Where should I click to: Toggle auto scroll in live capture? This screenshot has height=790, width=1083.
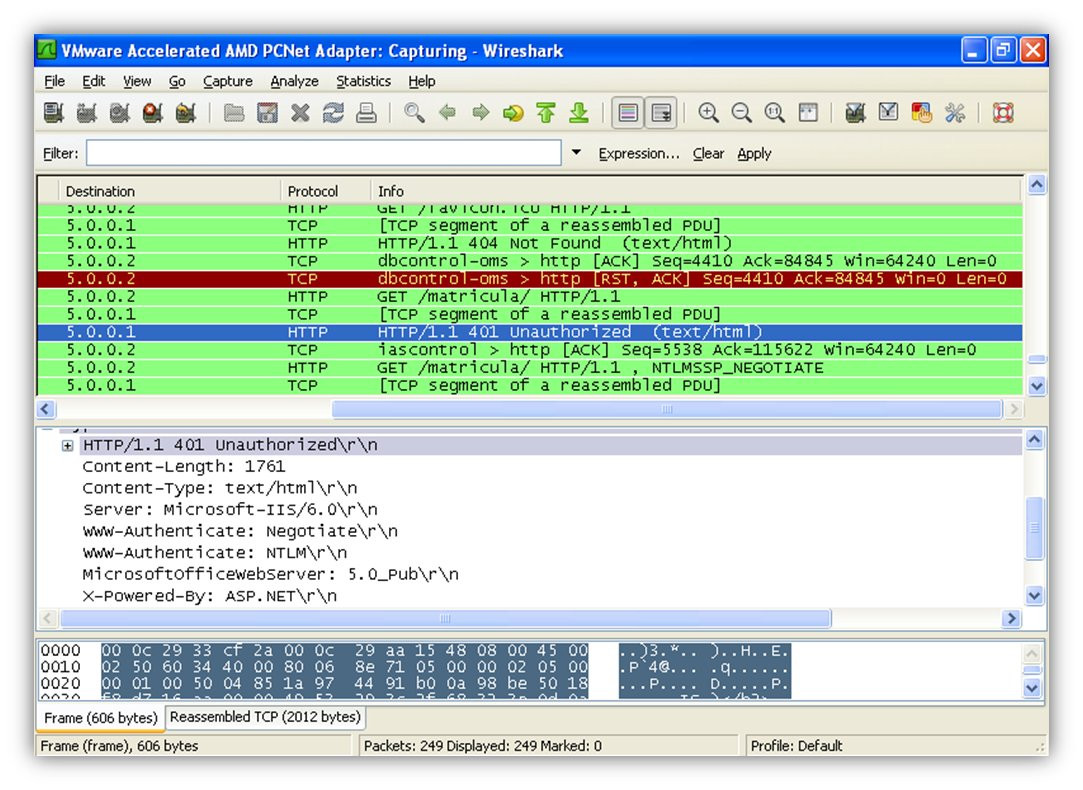[661, 113]
